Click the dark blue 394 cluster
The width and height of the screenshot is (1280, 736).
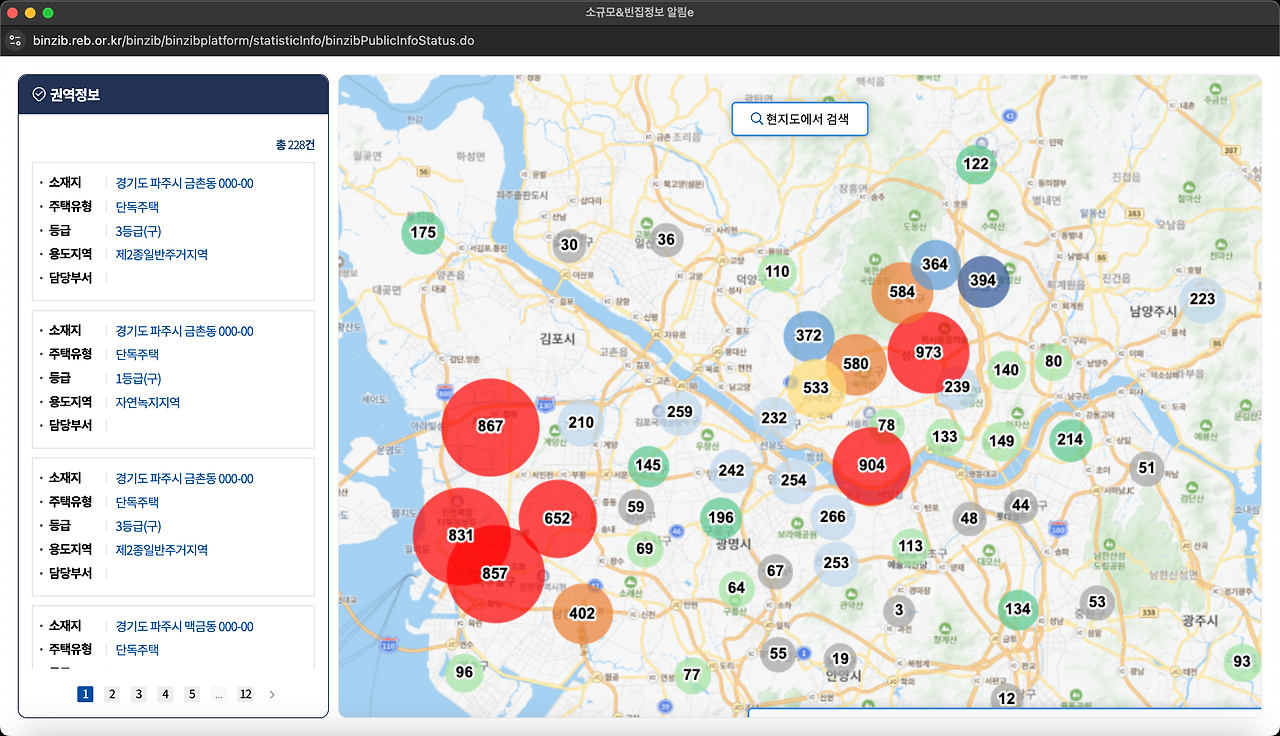[x=983, y=280]
